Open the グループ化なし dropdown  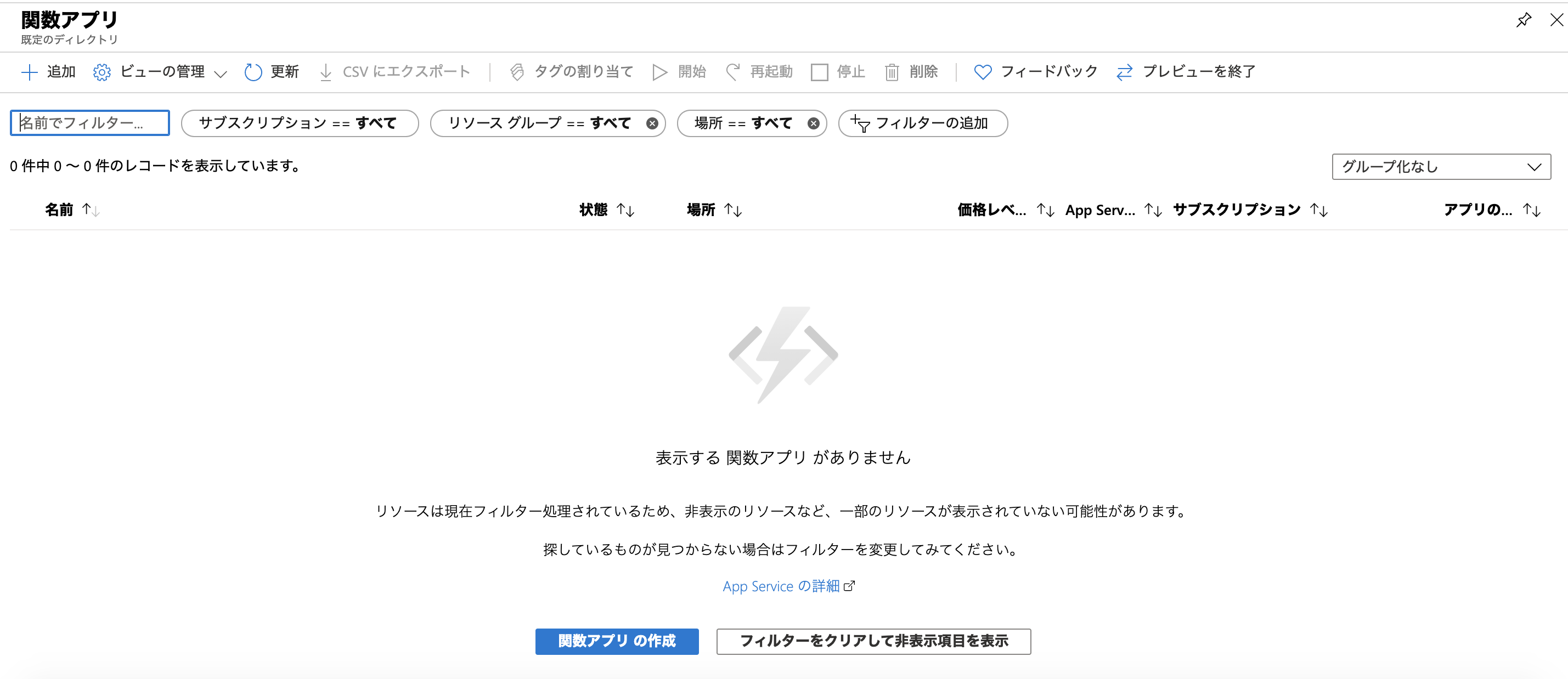tap(1440, 166)
